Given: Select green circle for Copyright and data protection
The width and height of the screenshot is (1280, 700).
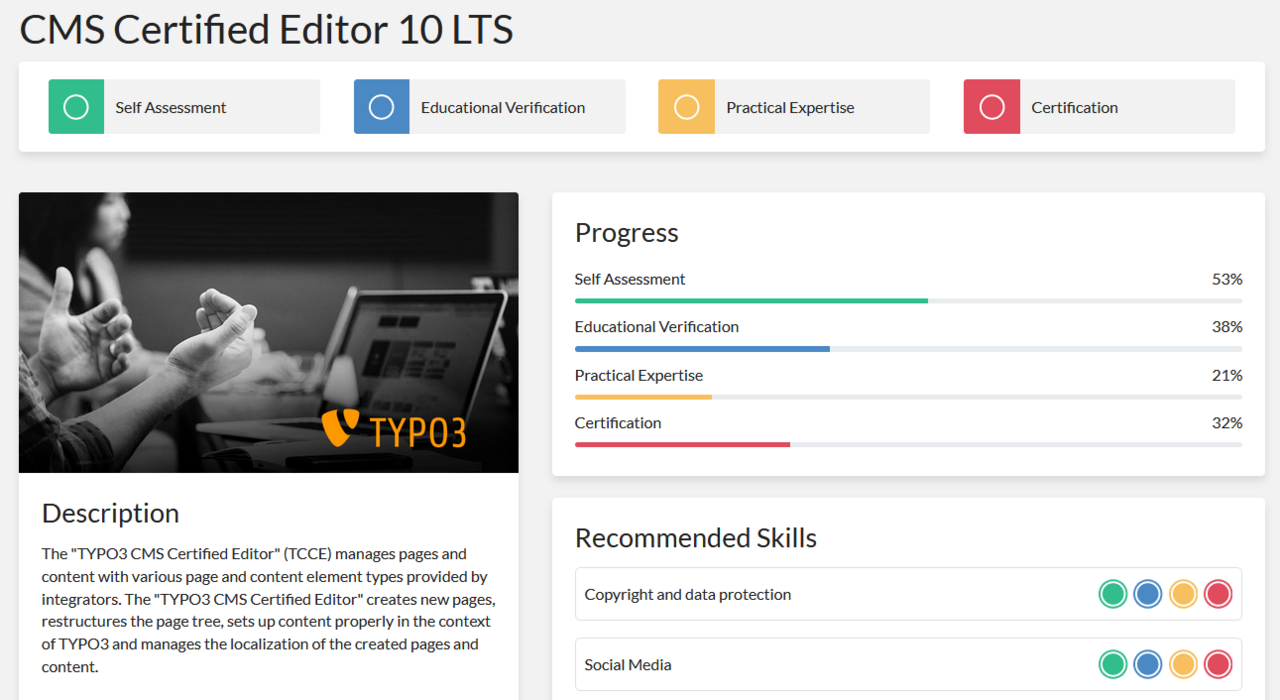Looking at the screenshot, I should 1113,594.
